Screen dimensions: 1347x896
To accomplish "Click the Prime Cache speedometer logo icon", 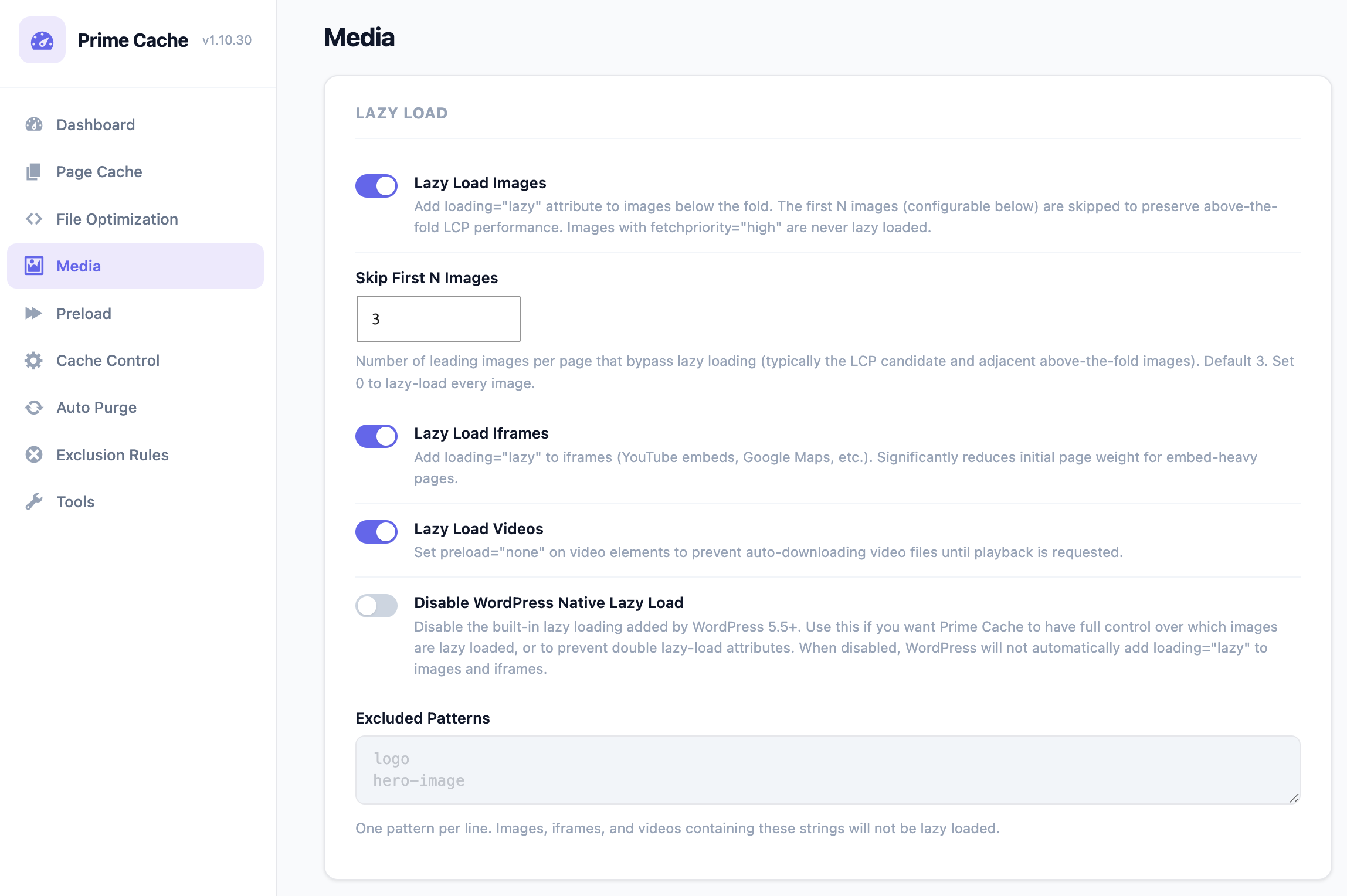I will tap(42, 40).
